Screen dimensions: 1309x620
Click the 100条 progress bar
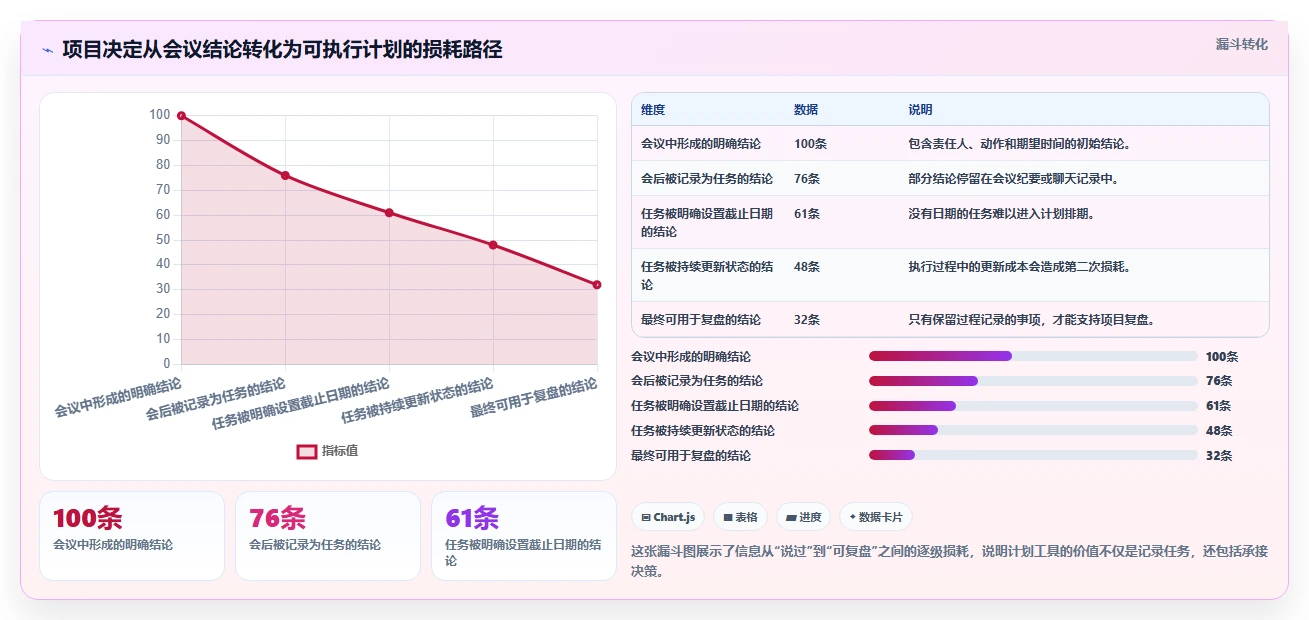pos(1033,356)
